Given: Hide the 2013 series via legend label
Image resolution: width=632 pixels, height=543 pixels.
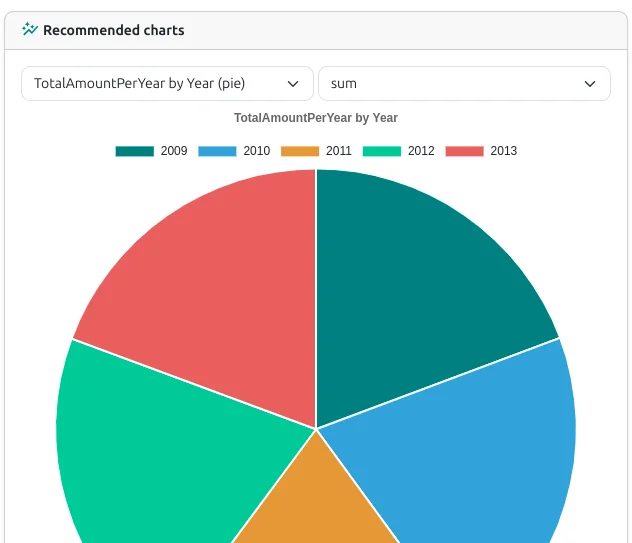Looking at the screenshot, I should pos(503,151).
